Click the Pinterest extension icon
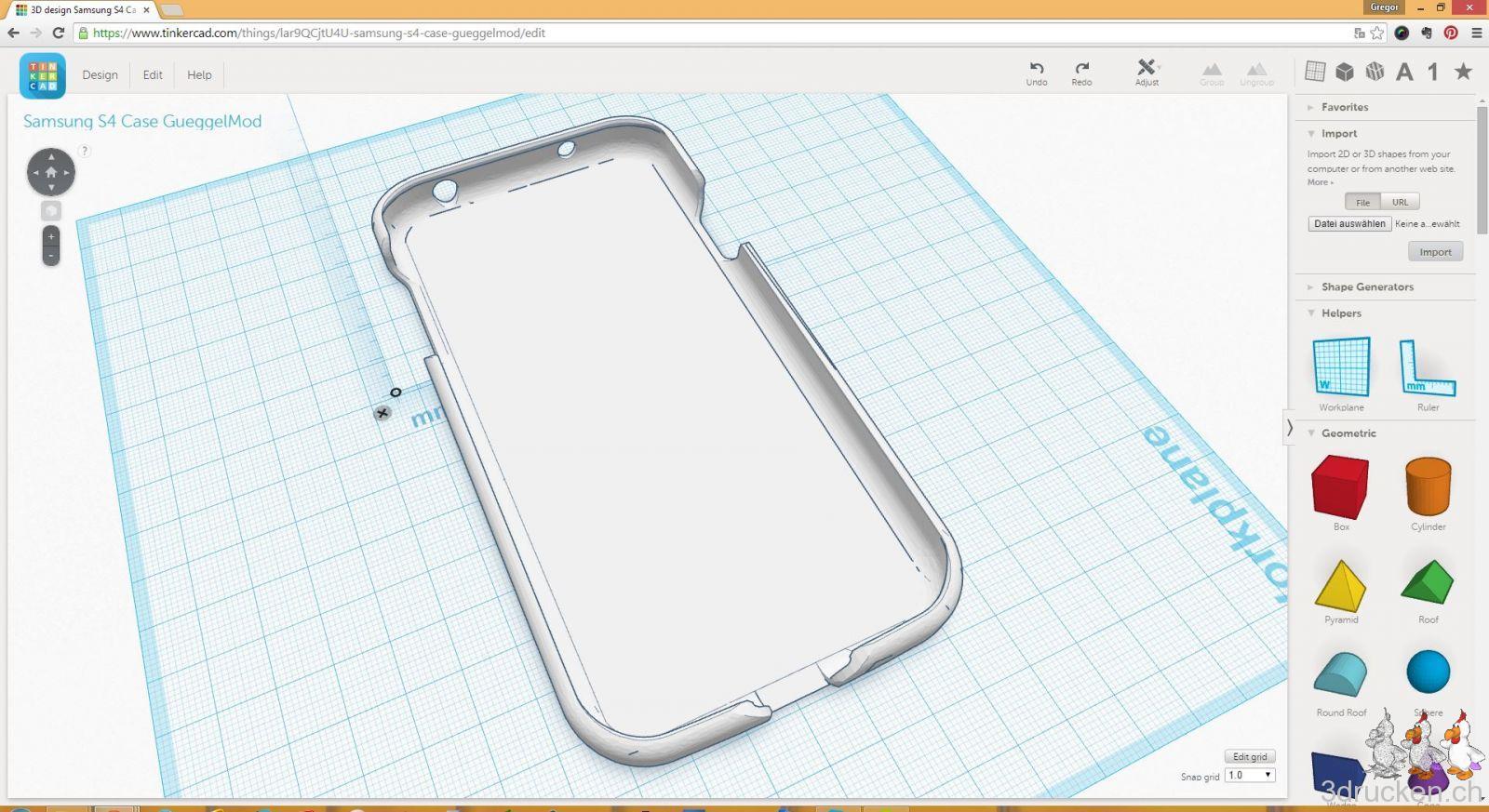This screenshot has height=812, width=1489. click(1451, 33)
